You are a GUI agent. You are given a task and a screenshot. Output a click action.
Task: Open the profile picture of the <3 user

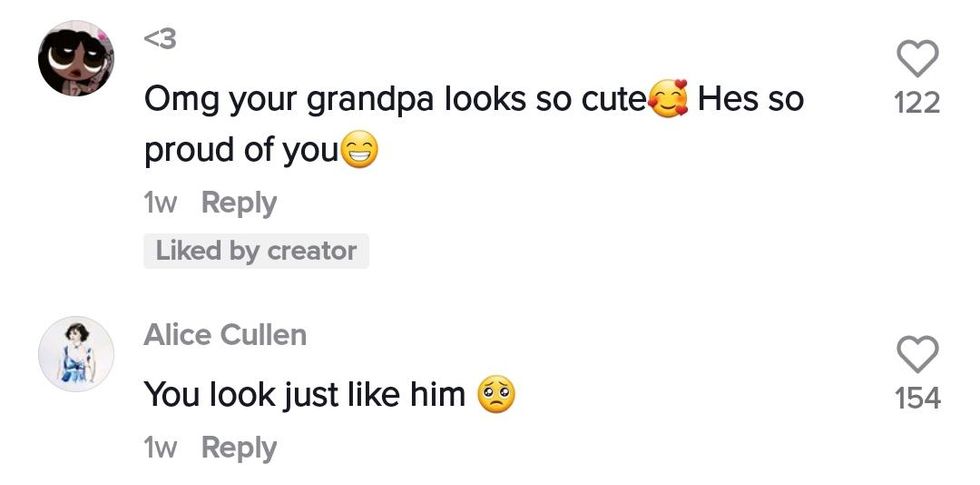pos(77,59)
